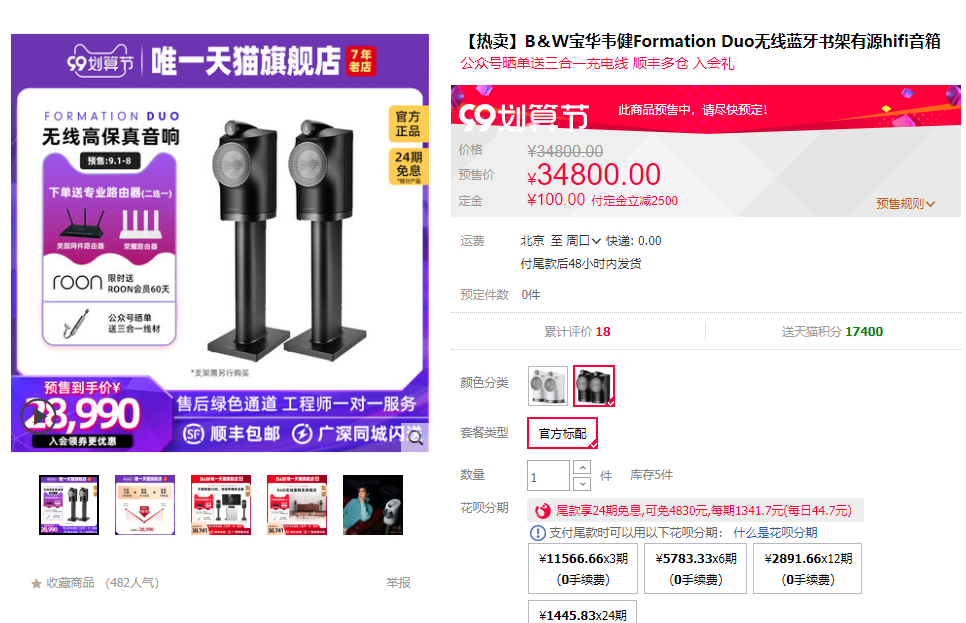Expand the 预售规则 presale rules dropdown
The width and height of the screenshot is (966, 623).
click(906, 203)
